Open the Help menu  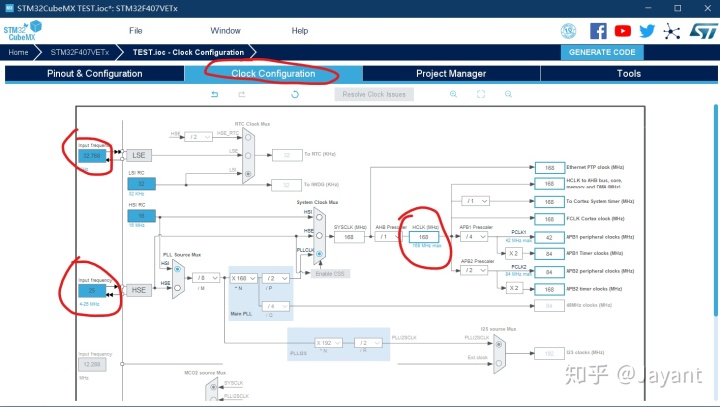[299, 31]
